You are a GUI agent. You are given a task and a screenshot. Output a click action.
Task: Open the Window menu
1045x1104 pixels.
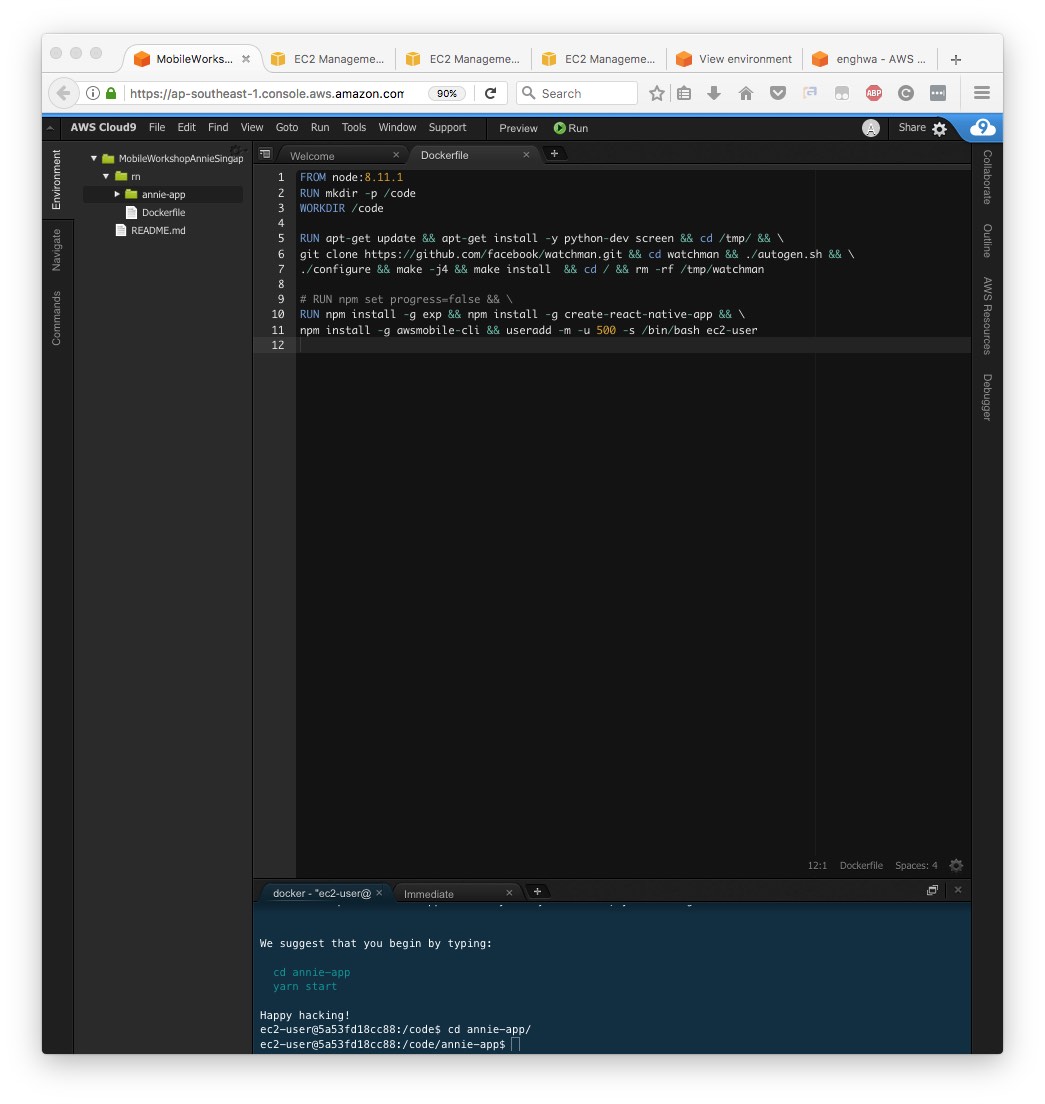[397, 127]
